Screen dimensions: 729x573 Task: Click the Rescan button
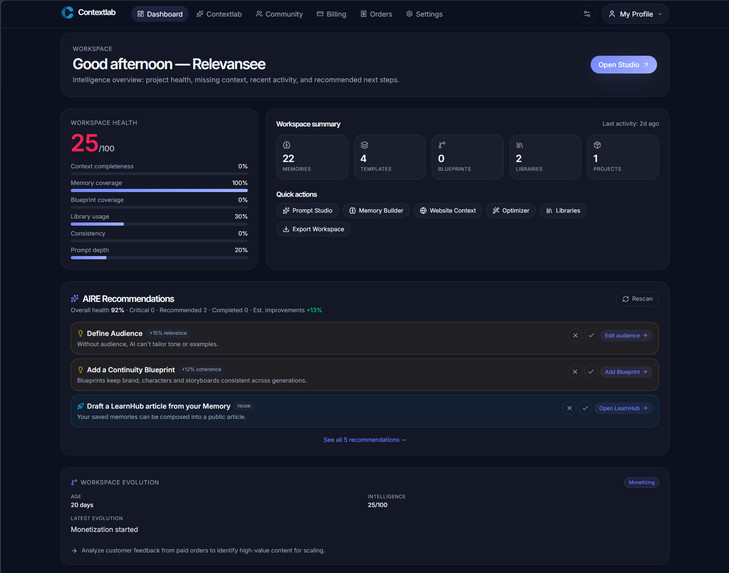point(637,299)
